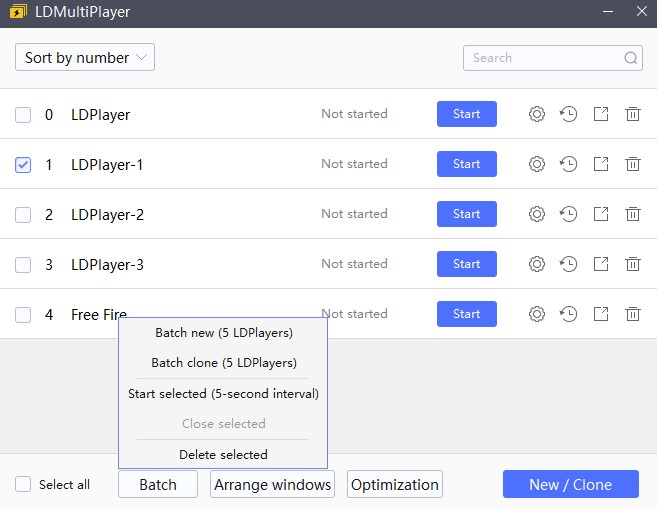Click shortcut icon for LDPlayer-1

(601, 164)
